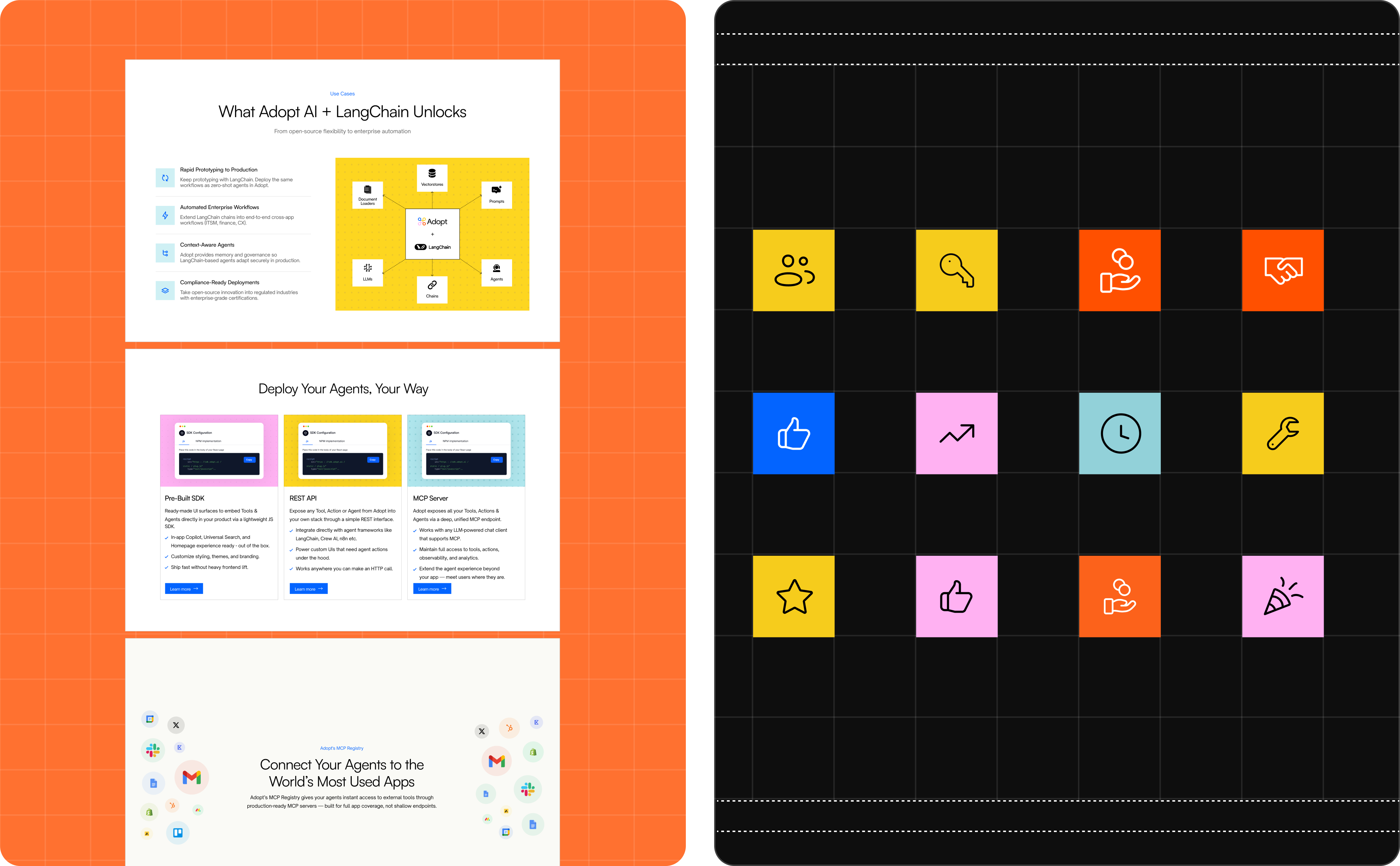Click Copy in the MCP Server code preview
The height and width of the screenshot is (866, 1400).
(x=496, y=459)
